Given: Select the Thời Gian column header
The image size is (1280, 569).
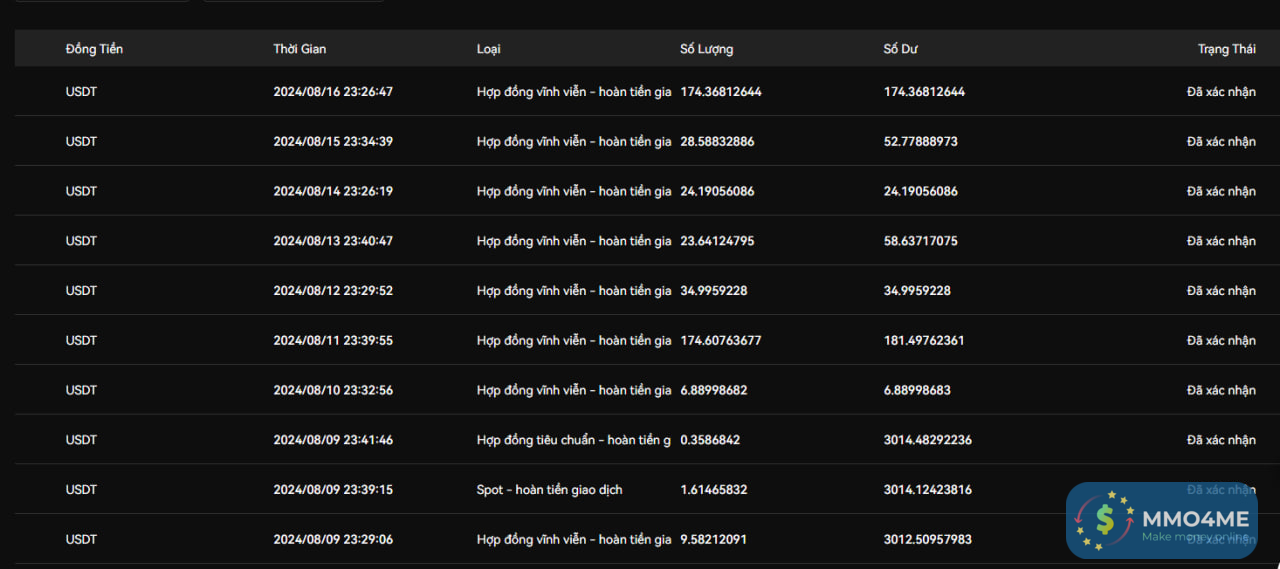Looking at the screenshot, I should tap(300, 49).
